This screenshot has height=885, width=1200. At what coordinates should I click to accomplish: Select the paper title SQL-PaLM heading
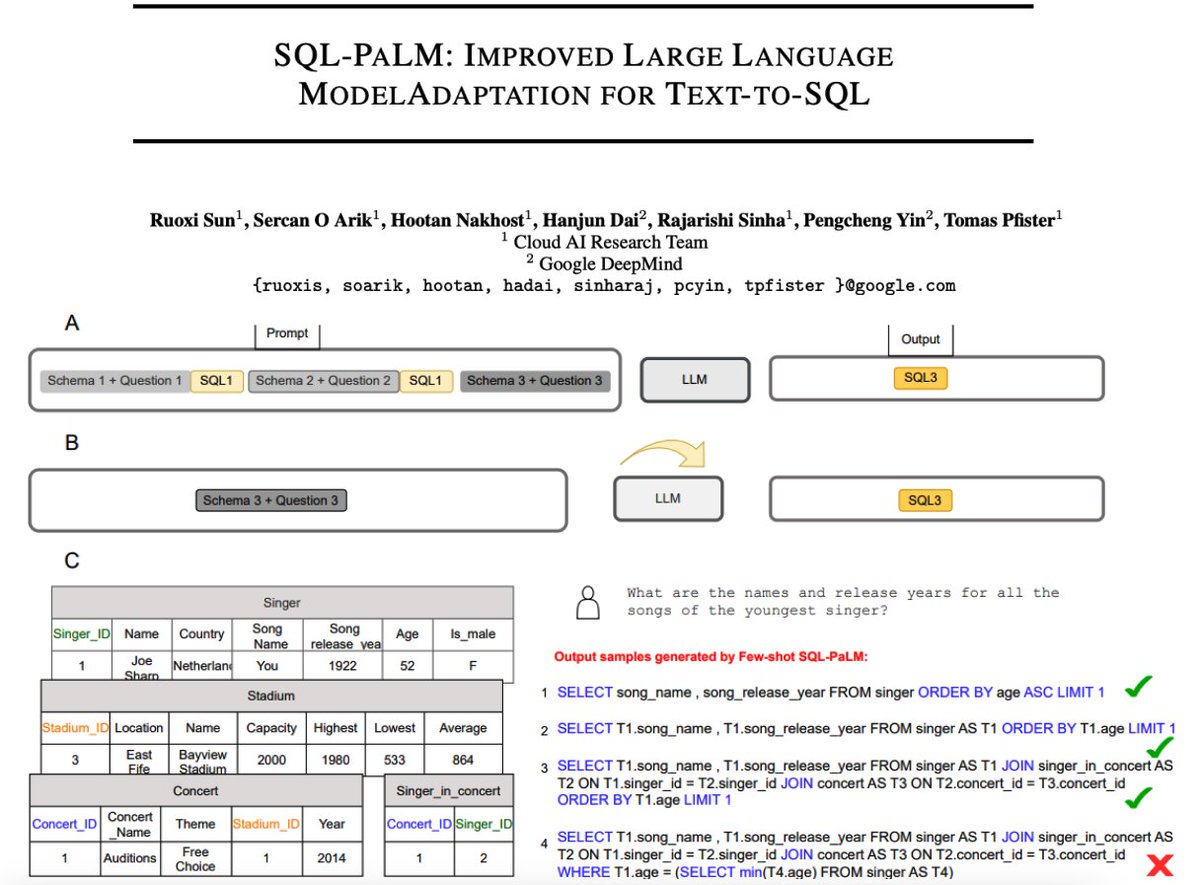point(583,74)
